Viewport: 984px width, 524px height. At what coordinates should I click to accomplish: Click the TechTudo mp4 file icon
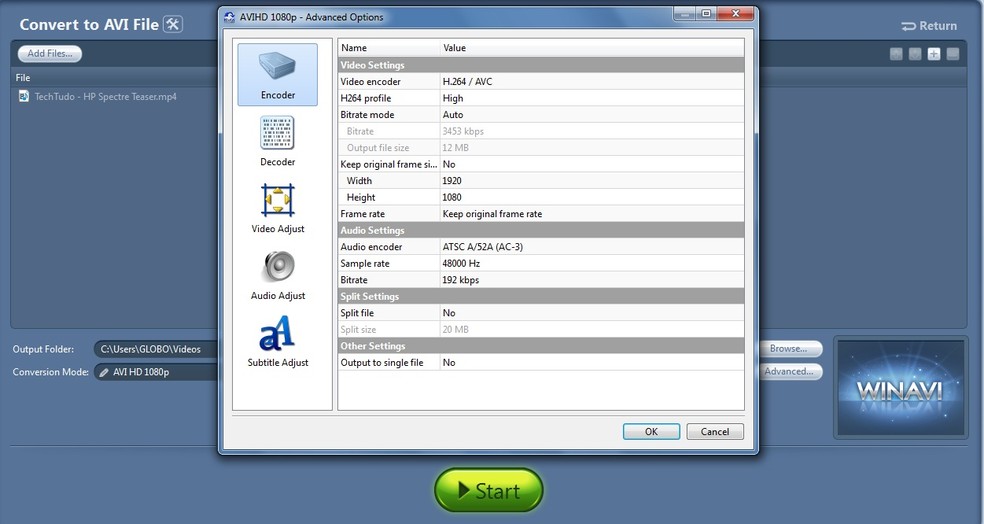coord(24,96)
